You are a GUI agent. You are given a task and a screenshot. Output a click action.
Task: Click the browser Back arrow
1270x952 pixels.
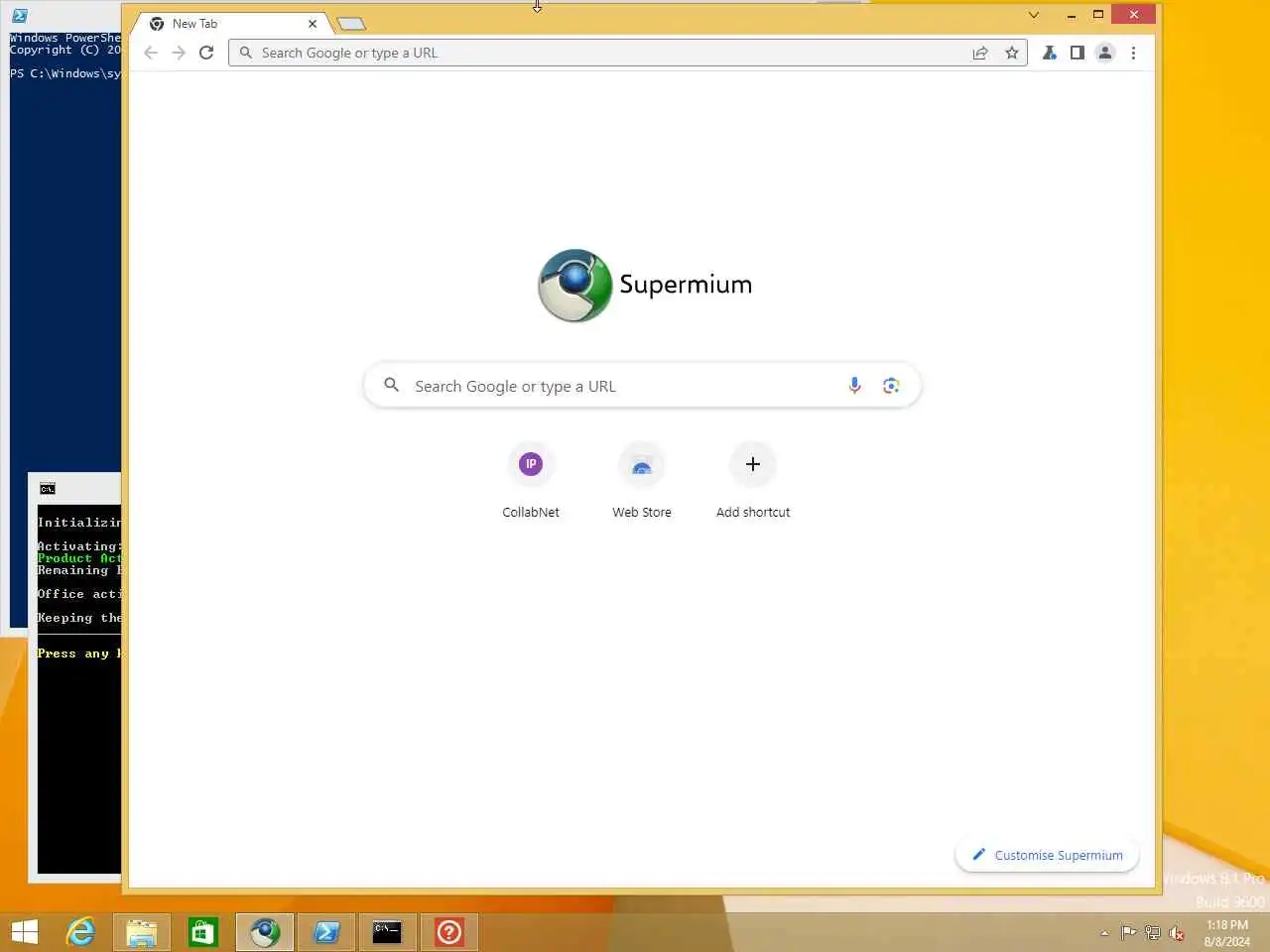coord(151,53)
